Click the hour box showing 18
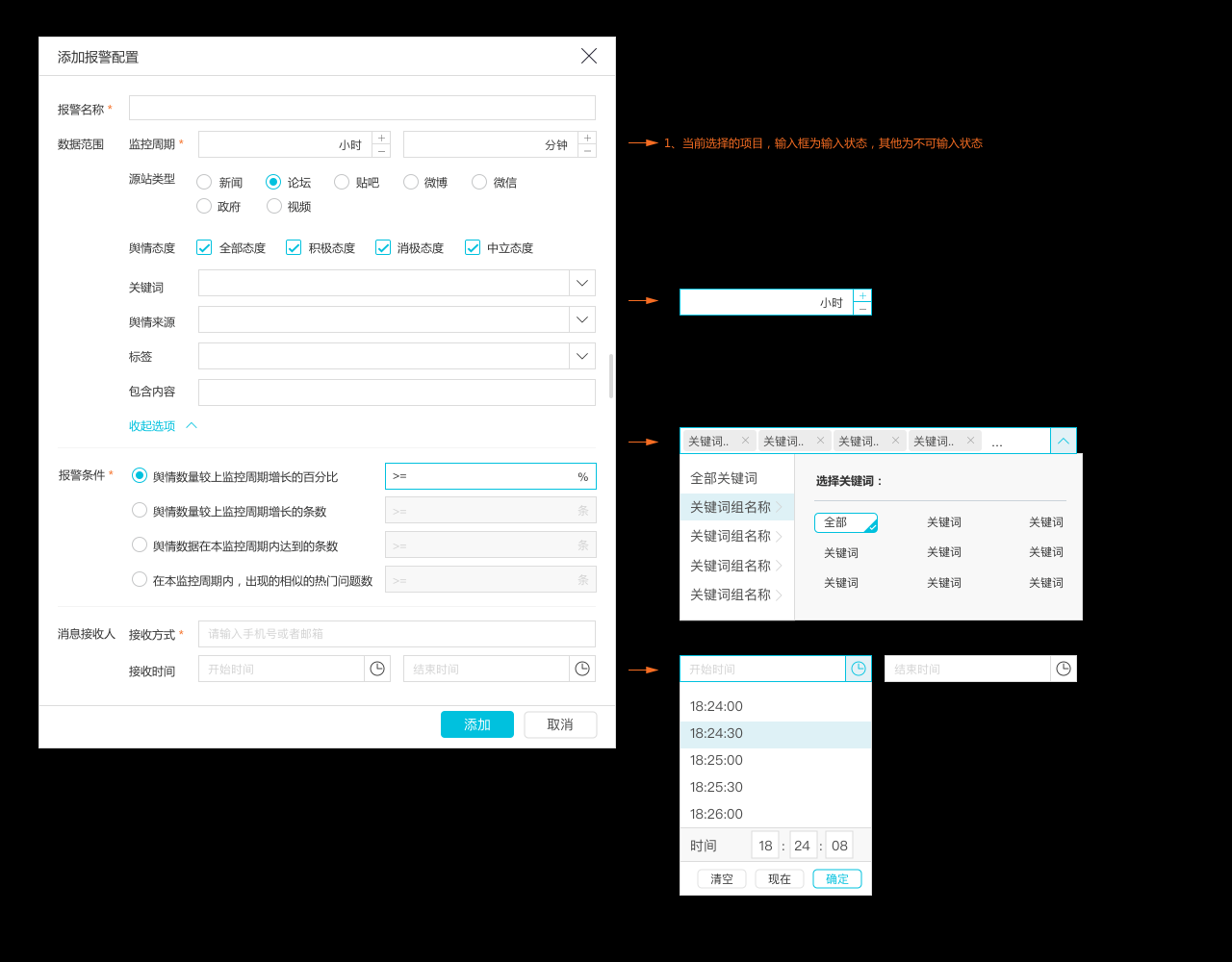Image resolution: width=1232 pixels, height=962 pixels. (x=765, y=846)
